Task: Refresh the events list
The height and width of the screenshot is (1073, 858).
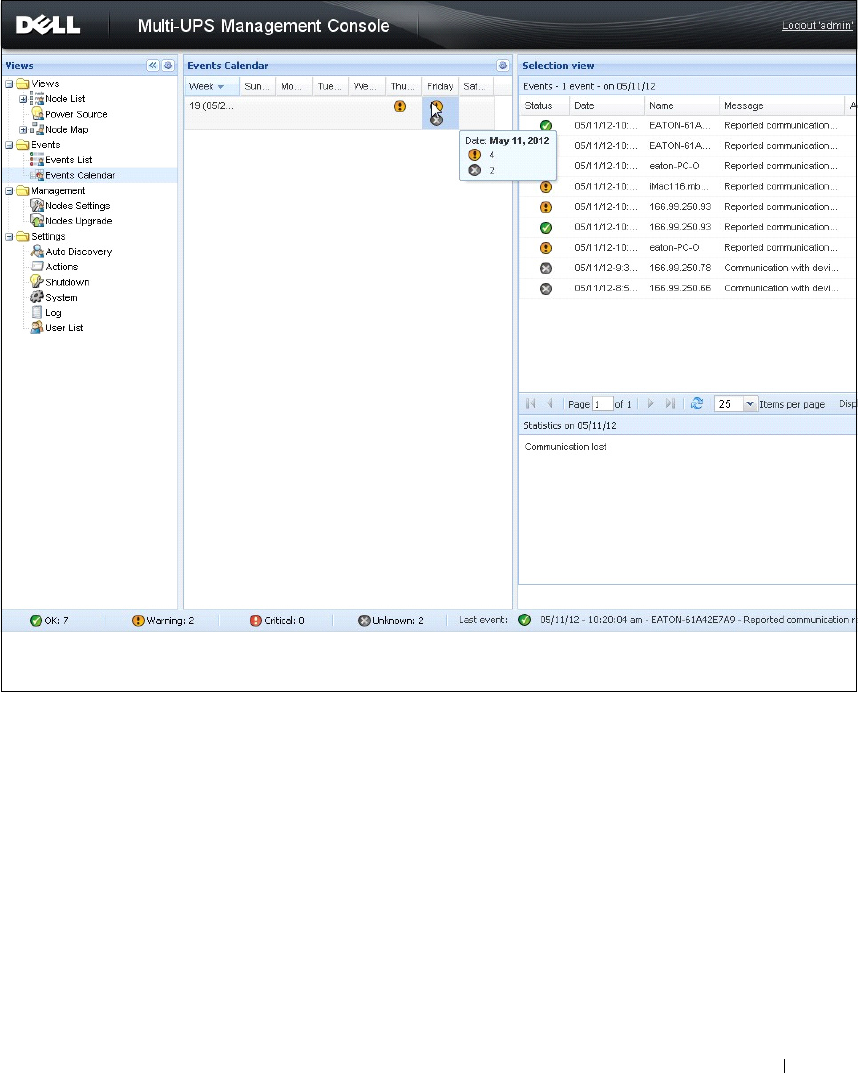Action: (x=697, y=404)
